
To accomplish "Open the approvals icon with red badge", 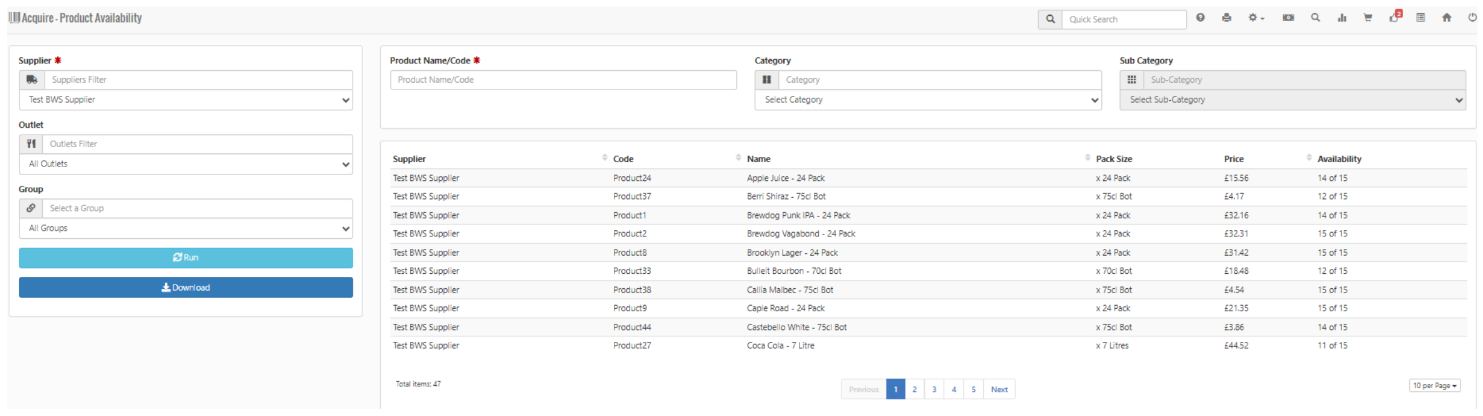I will (1395, 18).
